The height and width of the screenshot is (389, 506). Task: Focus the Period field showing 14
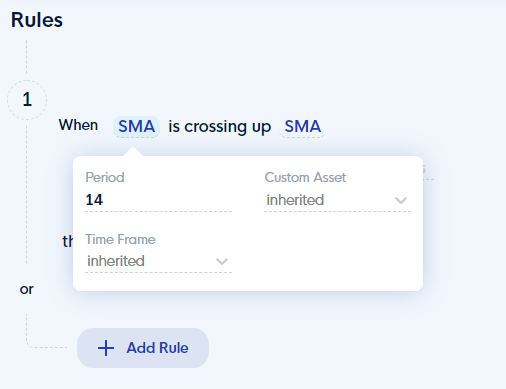[158, 200]
